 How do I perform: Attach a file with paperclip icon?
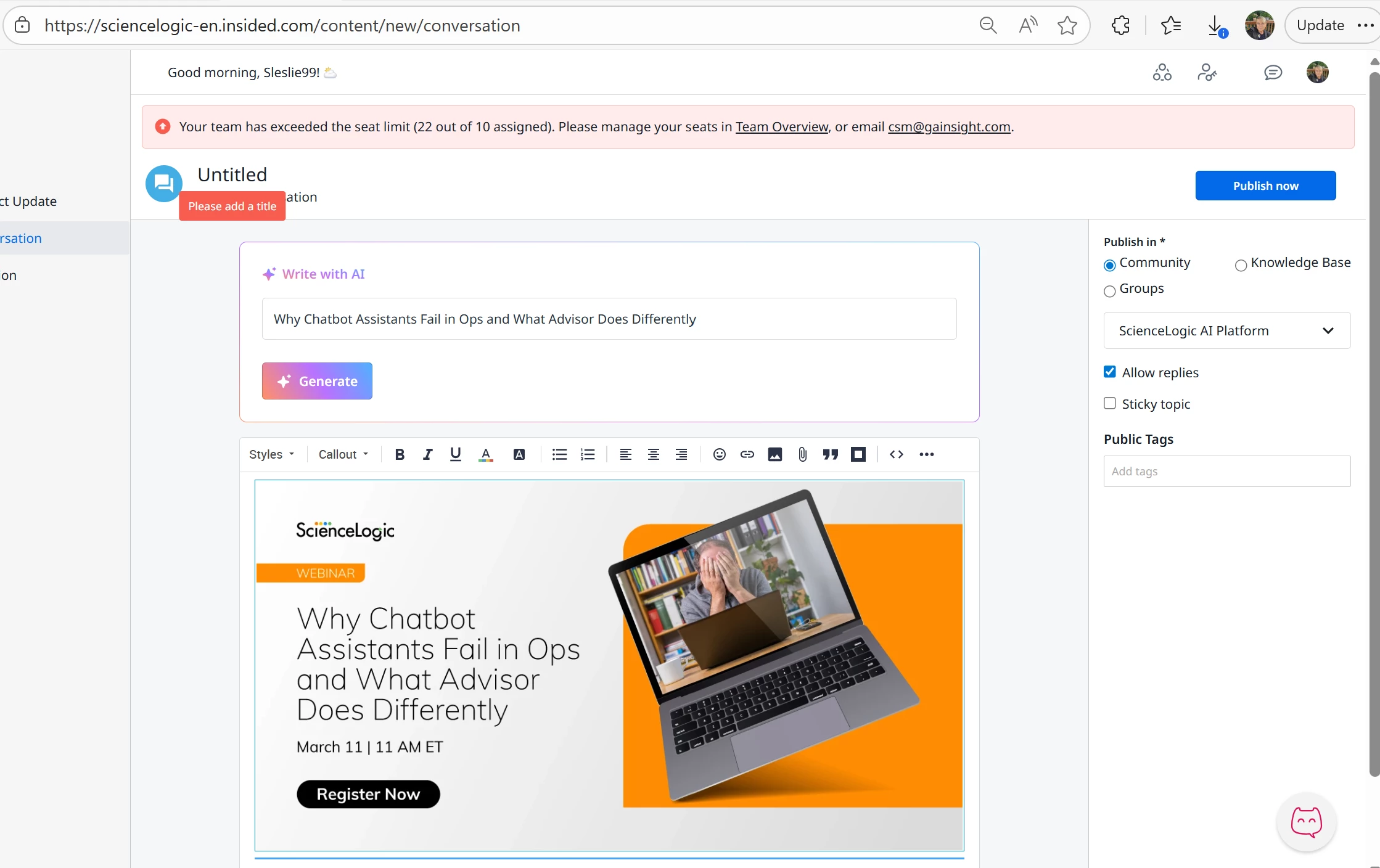click(802, 454)
